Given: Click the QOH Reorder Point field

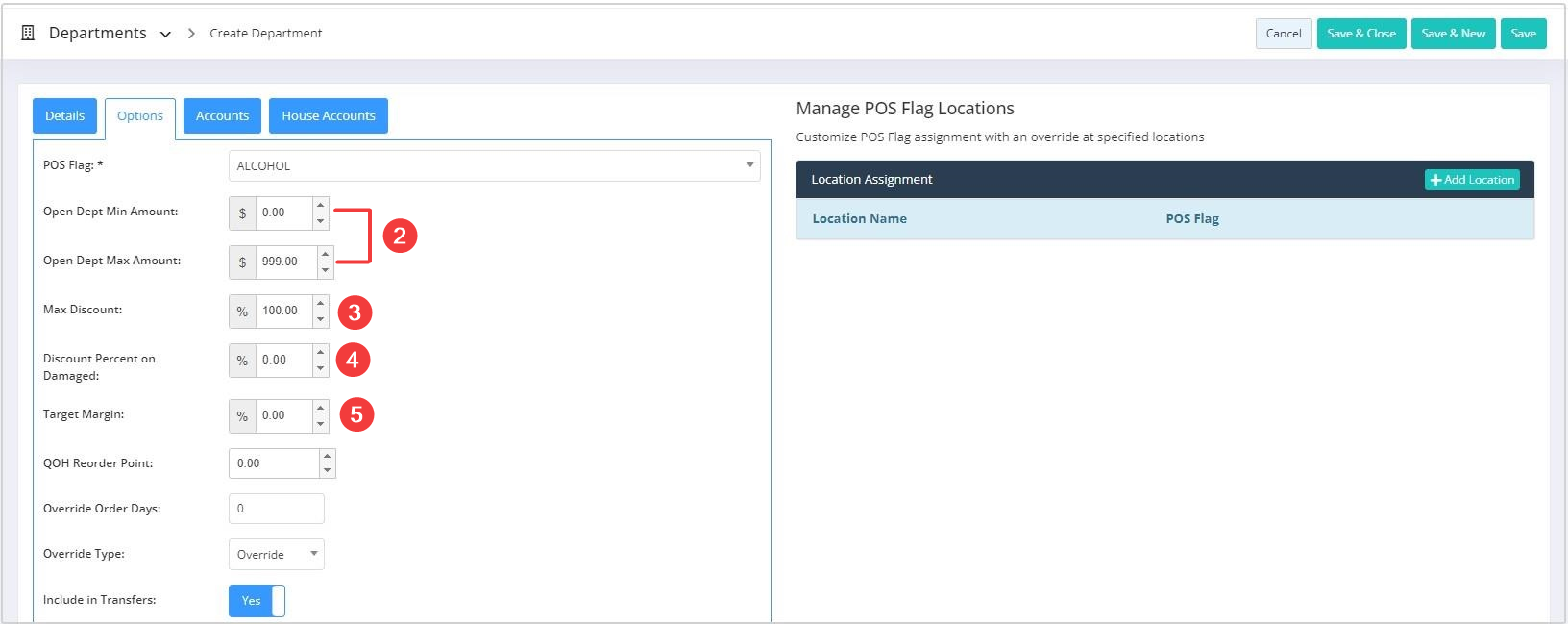Looking at the screenshot, I should click(274, 463).
